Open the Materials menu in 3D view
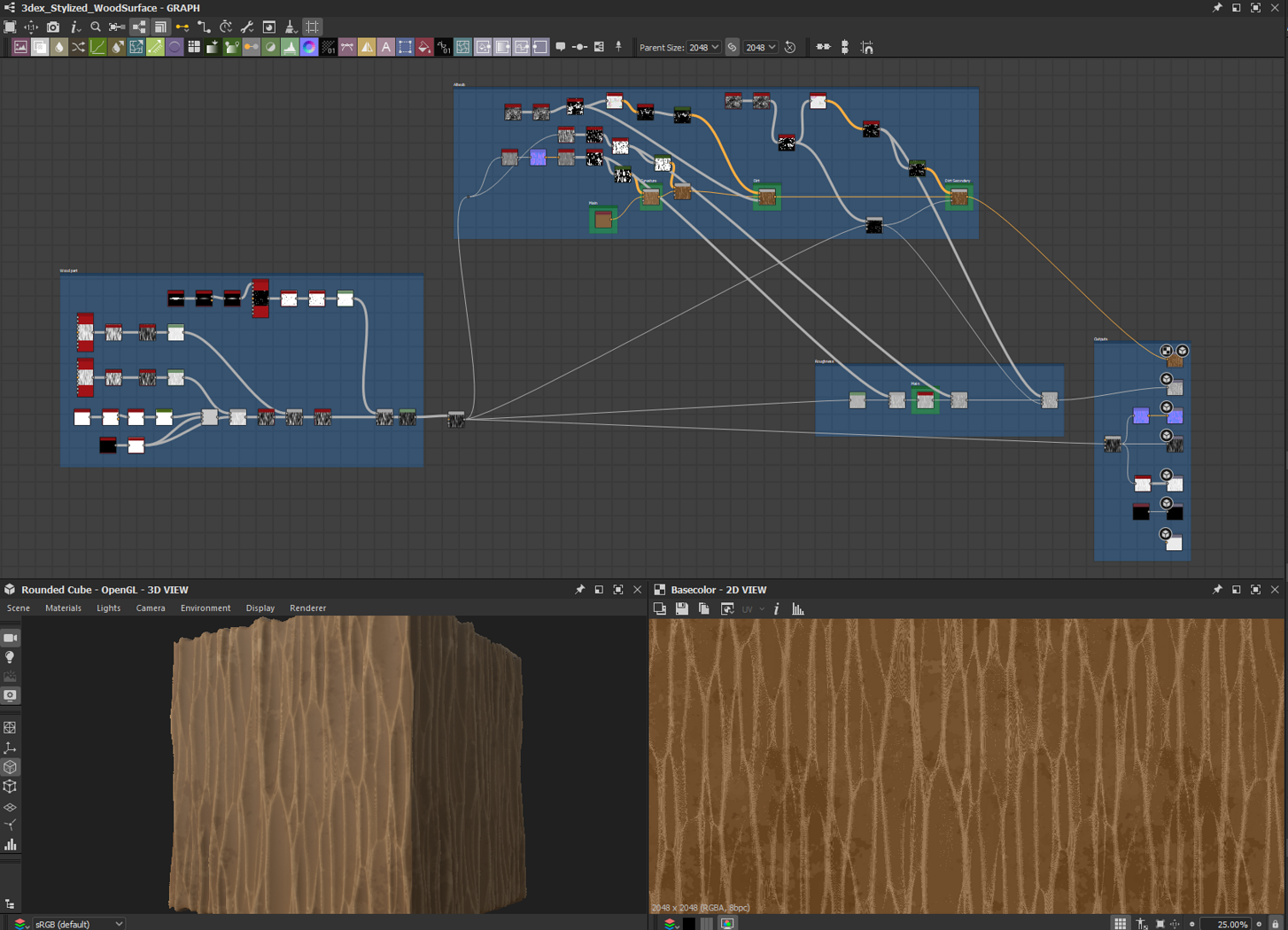The height and width of the screenshot is (930, 1288). [63, 608]
